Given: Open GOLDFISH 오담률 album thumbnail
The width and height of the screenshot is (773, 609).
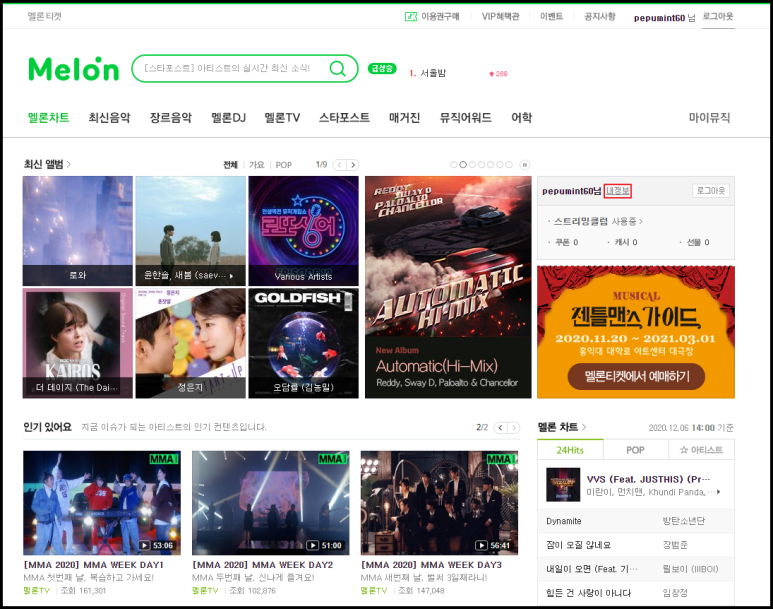Looking at the screenshot, I should [303, 343].
